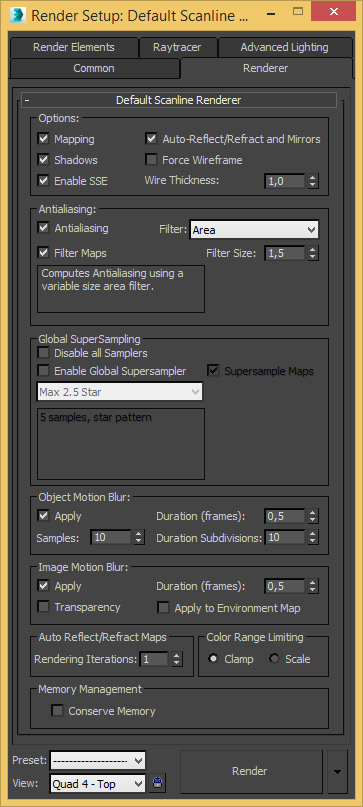
Task: Uncheck the Mapping option
Action: pos(43,139)
